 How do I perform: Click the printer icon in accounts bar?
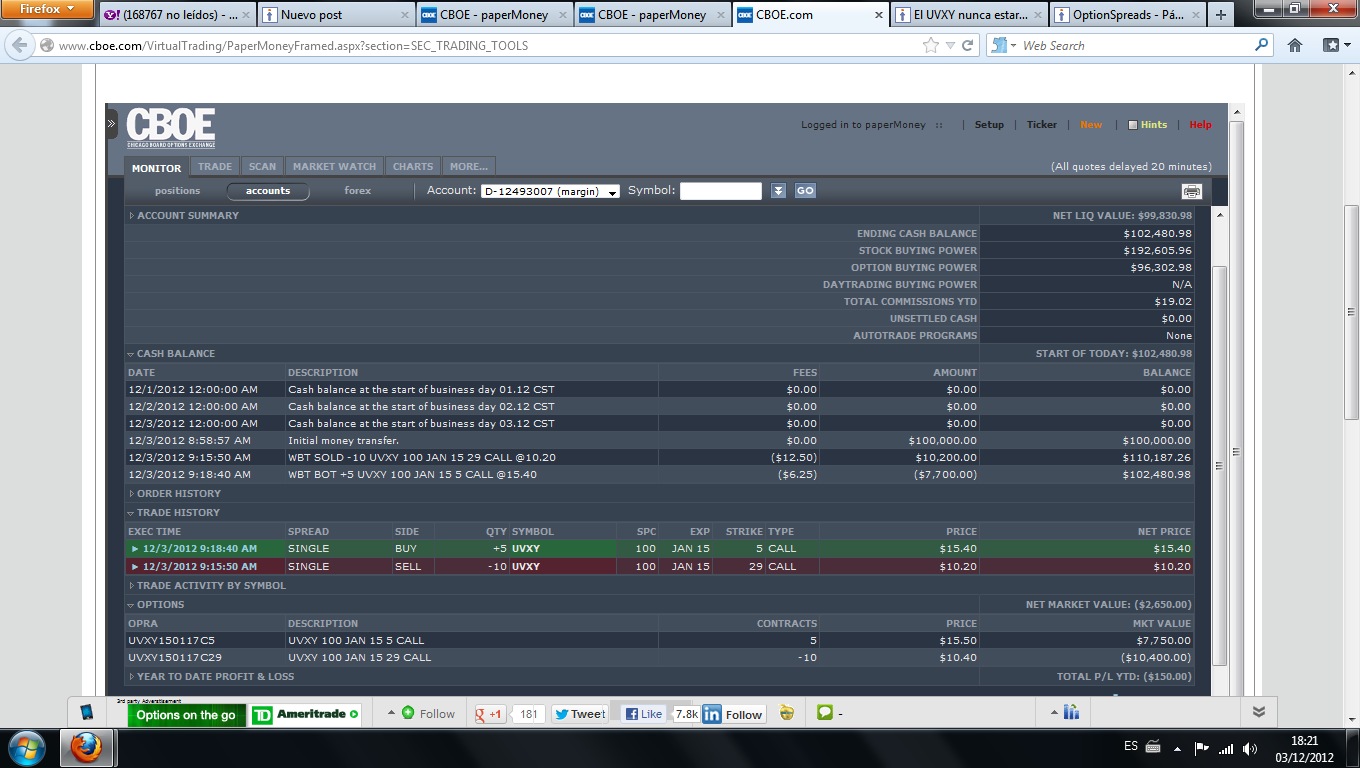[1191, 191]
